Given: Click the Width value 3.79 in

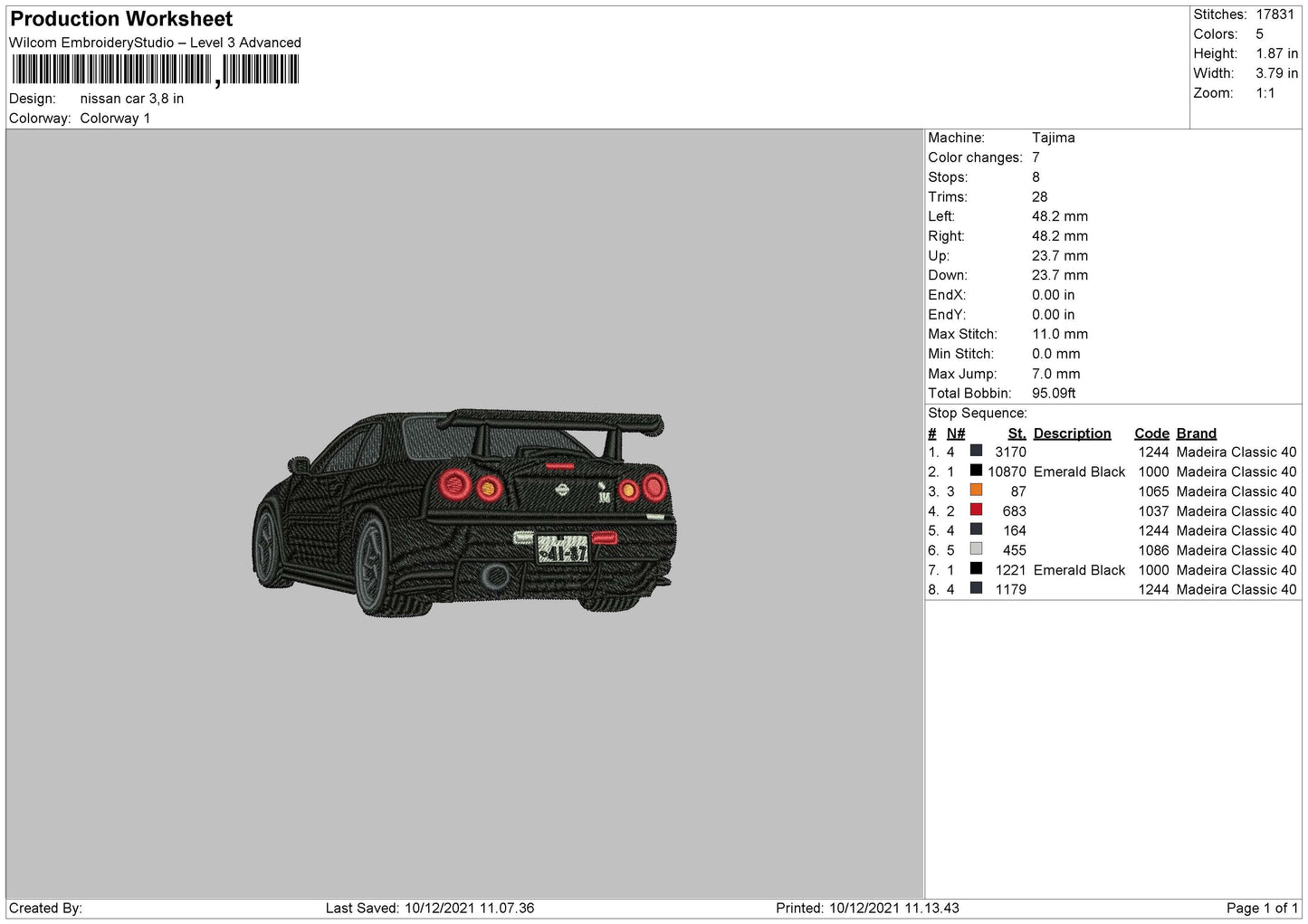Looking at the screenshot, I should 1276,73.
